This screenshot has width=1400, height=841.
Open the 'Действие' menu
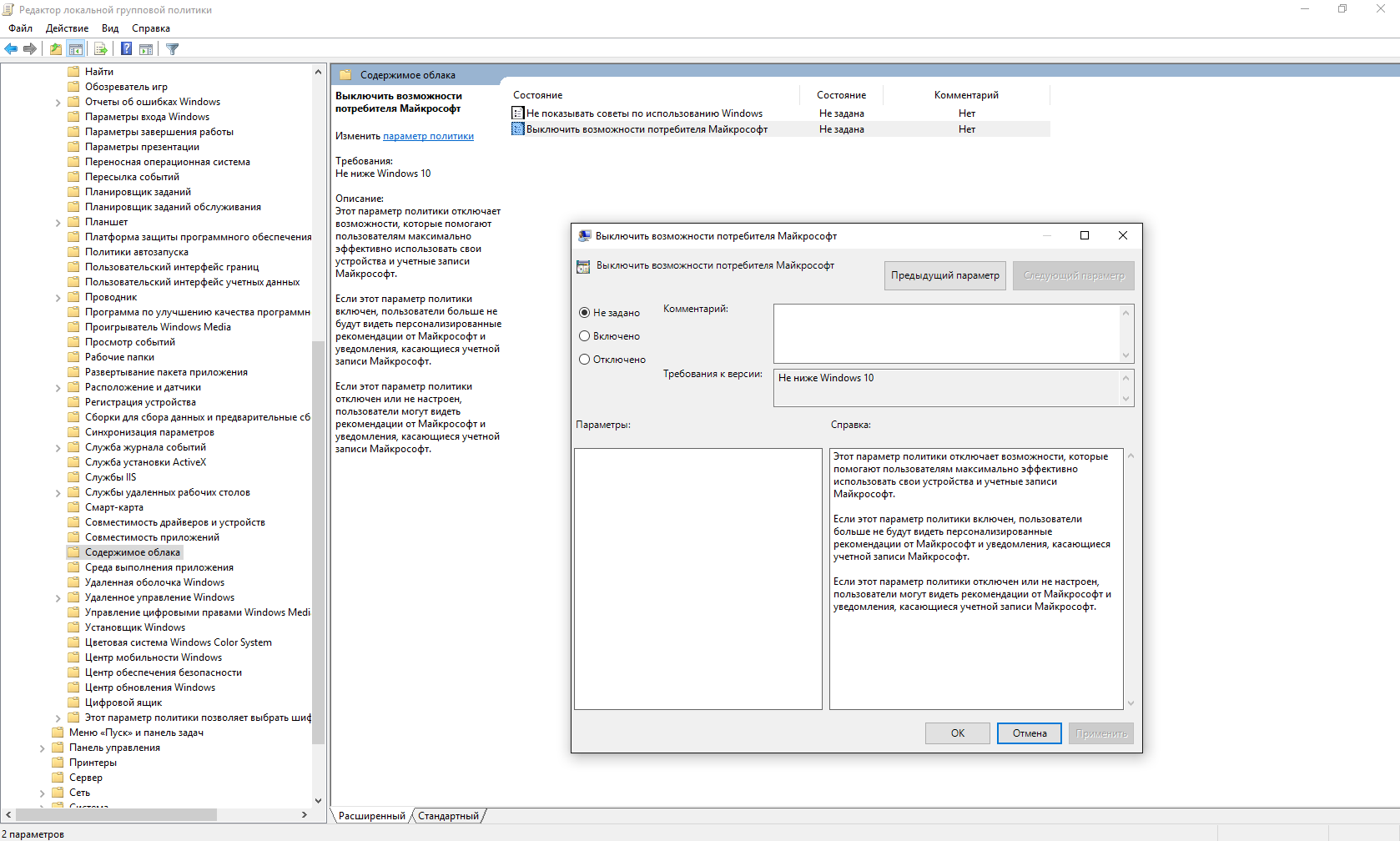(67, 28)
